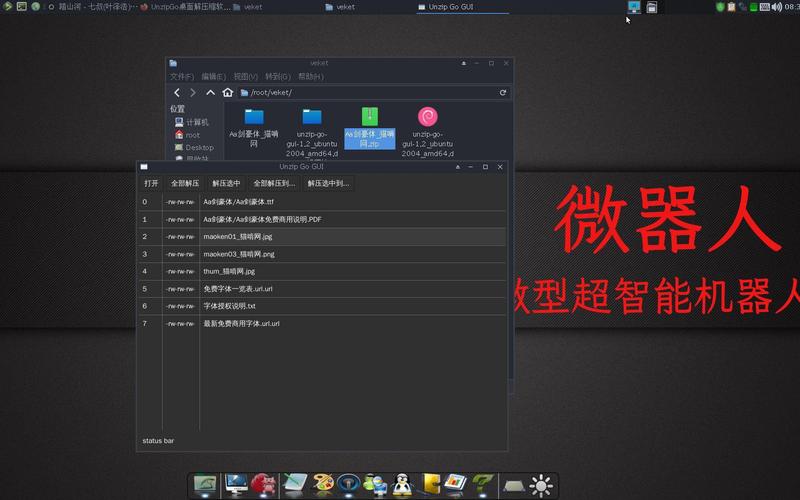
Task: Select the green zip archive file icon
Action: pyautogui.click(x=370, y=117)
